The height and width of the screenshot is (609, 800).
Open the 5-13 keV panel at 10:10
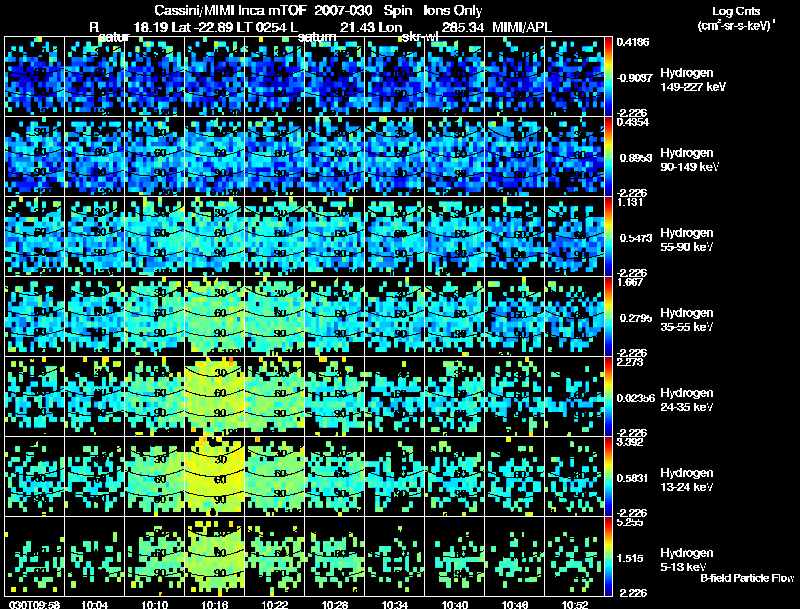click(x=155, y=557)
